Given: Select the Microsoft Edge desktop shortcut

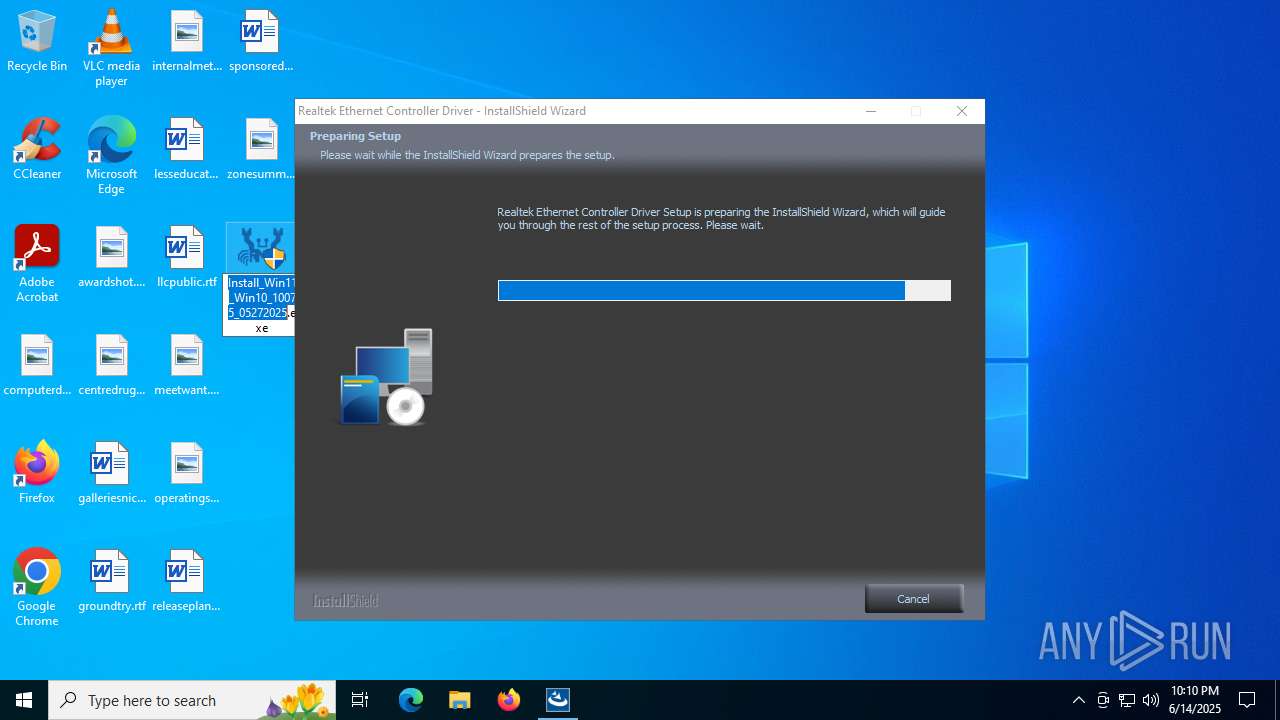Looking at the screenshot, I should tap(111, 156).
